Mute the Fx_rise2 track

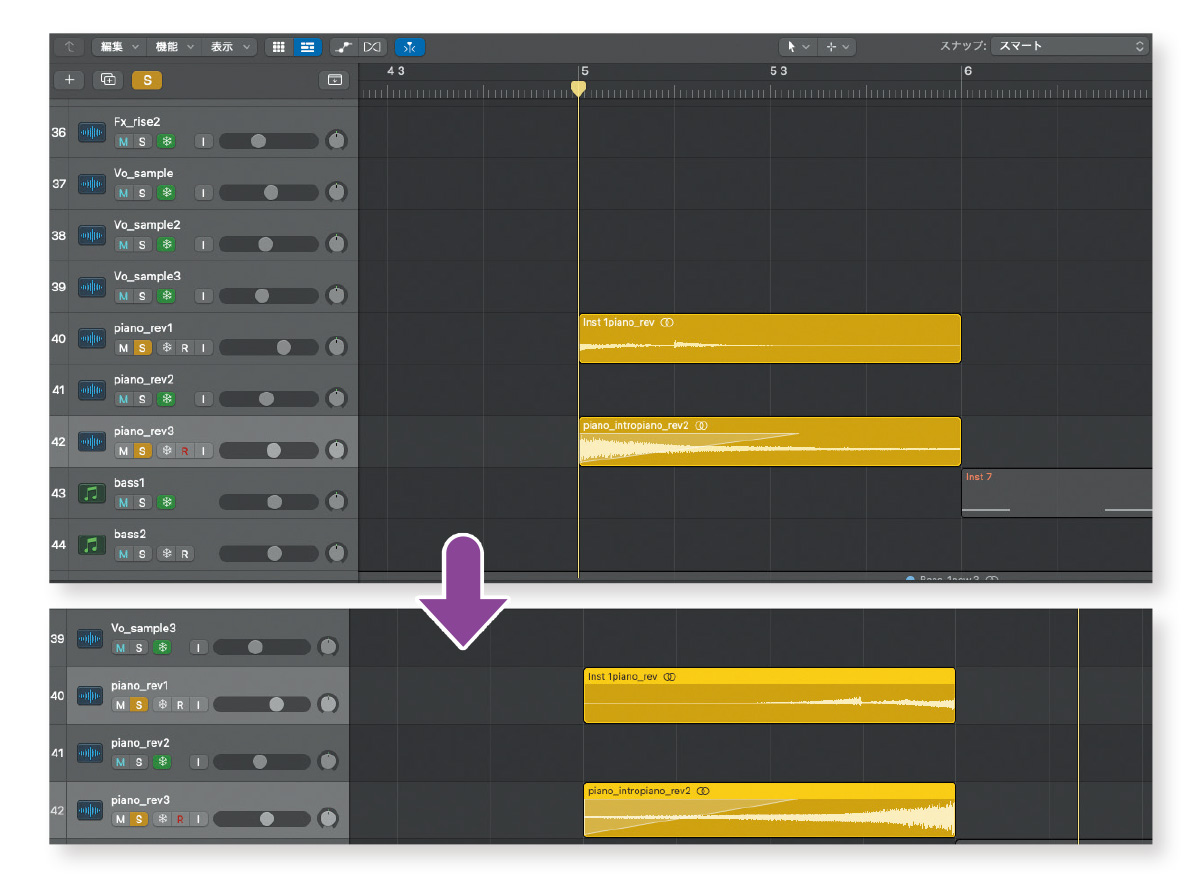[x=124, y=141]
